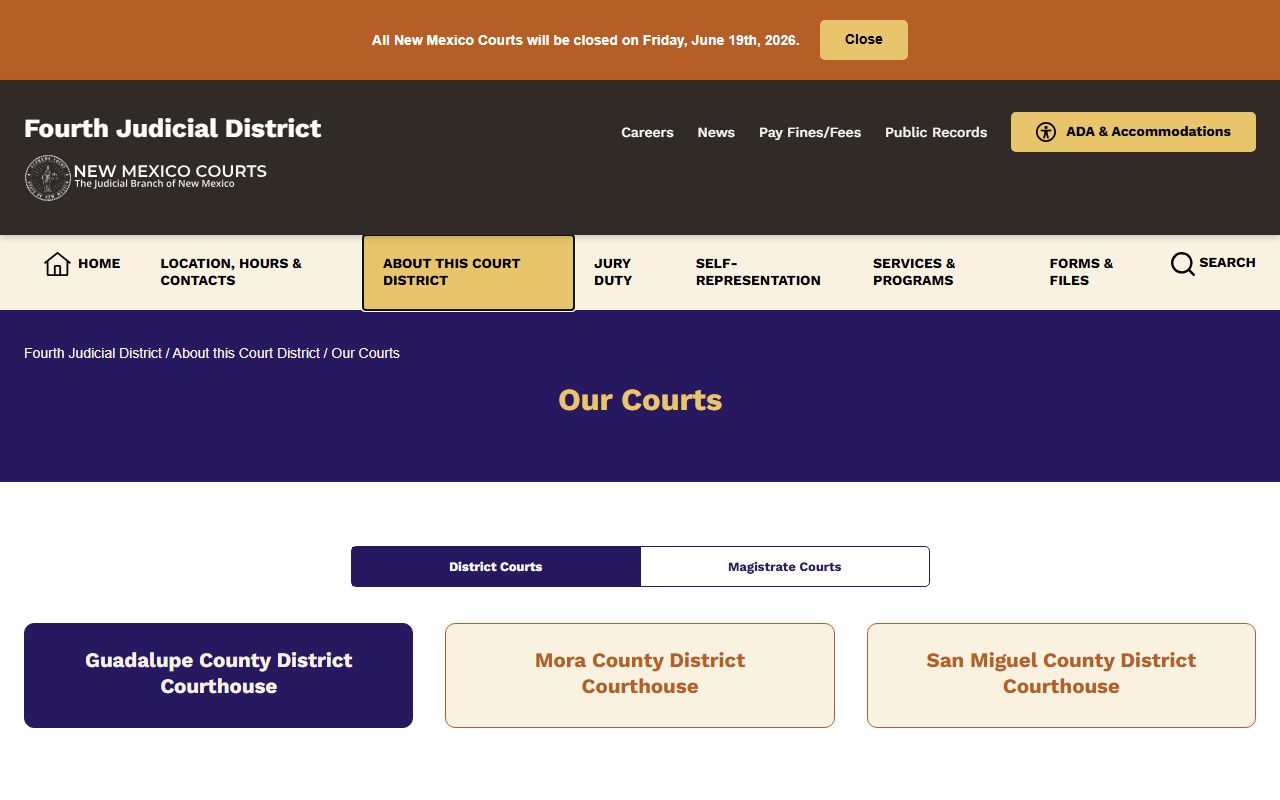Viewport: 1280px width, 800px height.
Task: Switch to the Magistrate Courts tab
Action: pyautogui.click(x=785, y=566)
